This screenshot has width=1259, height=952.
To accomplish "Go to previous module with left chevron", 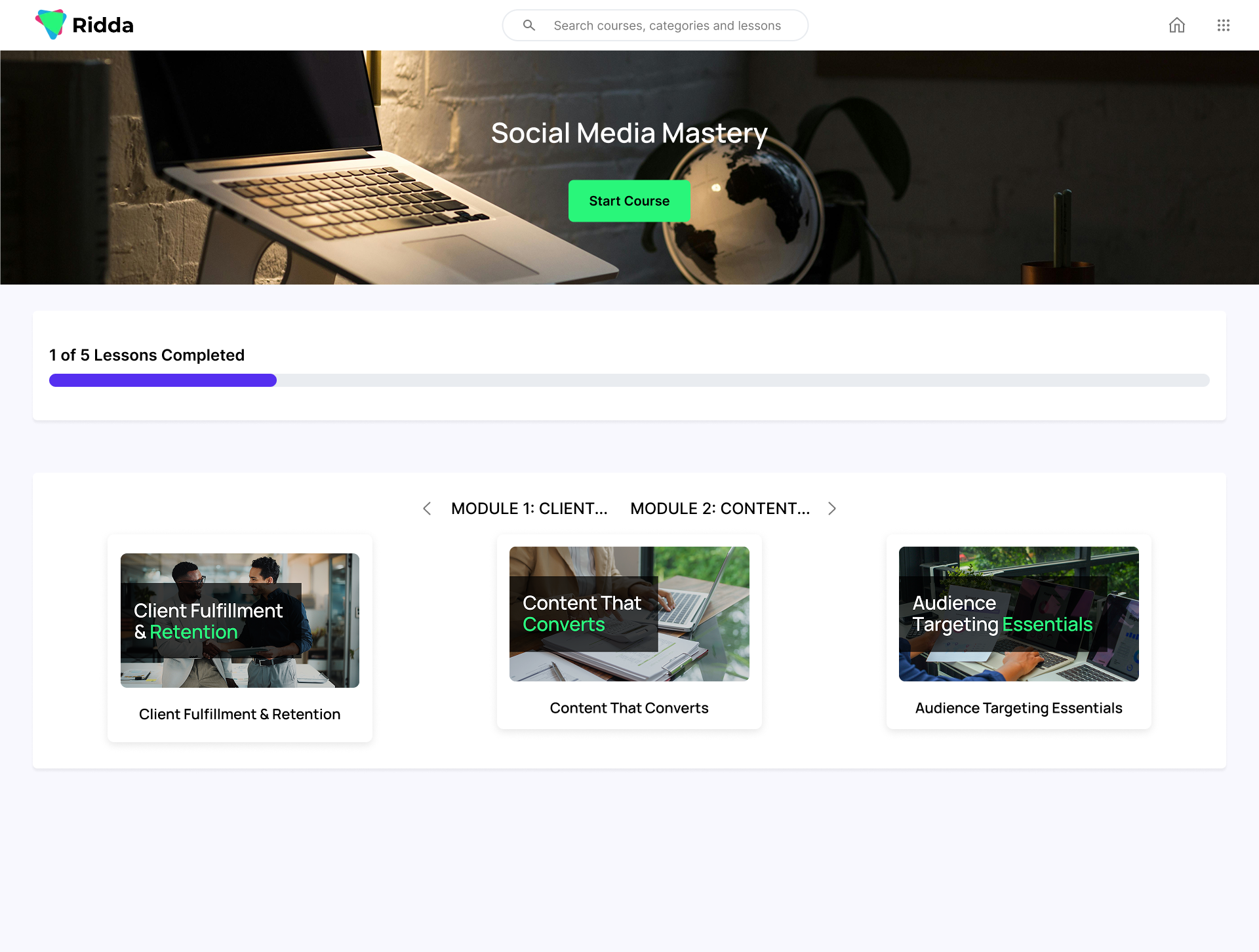I will tap(427, 509).
